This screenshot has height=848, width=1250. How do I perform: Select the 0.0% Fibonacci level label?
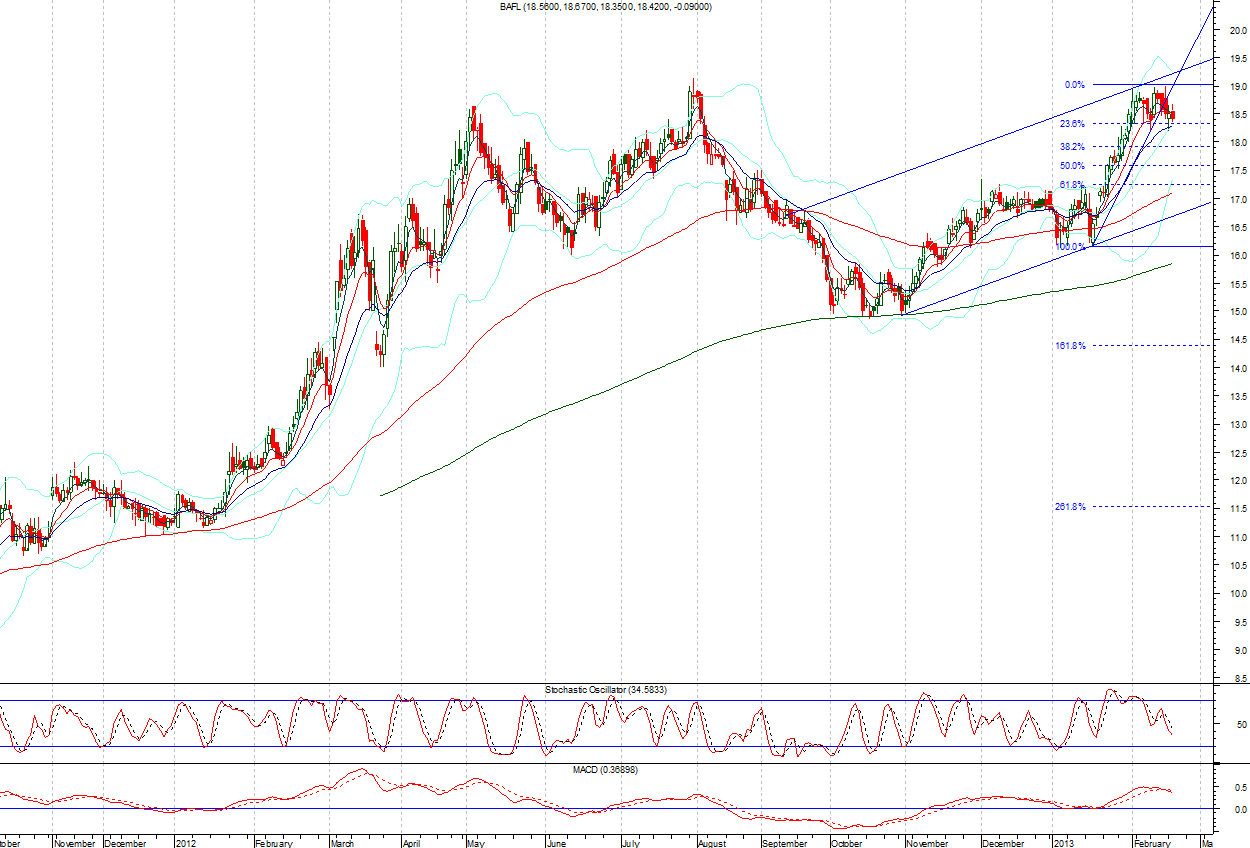[1075, 85]
